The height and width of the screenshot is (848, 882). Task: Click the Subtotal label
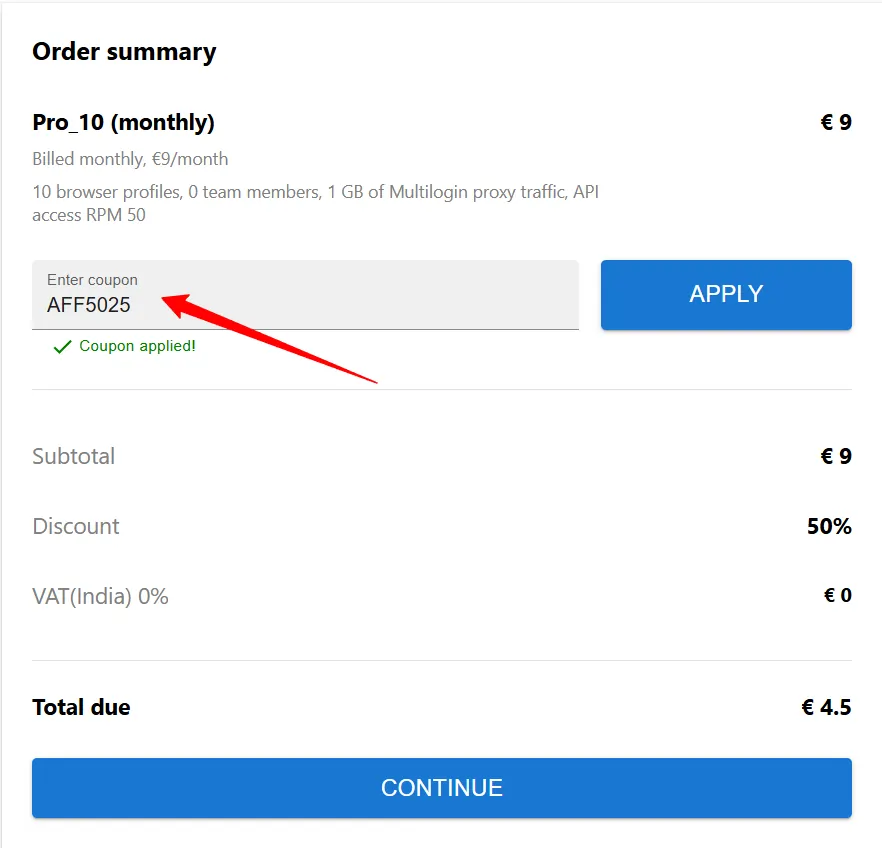tap(73, 456)
